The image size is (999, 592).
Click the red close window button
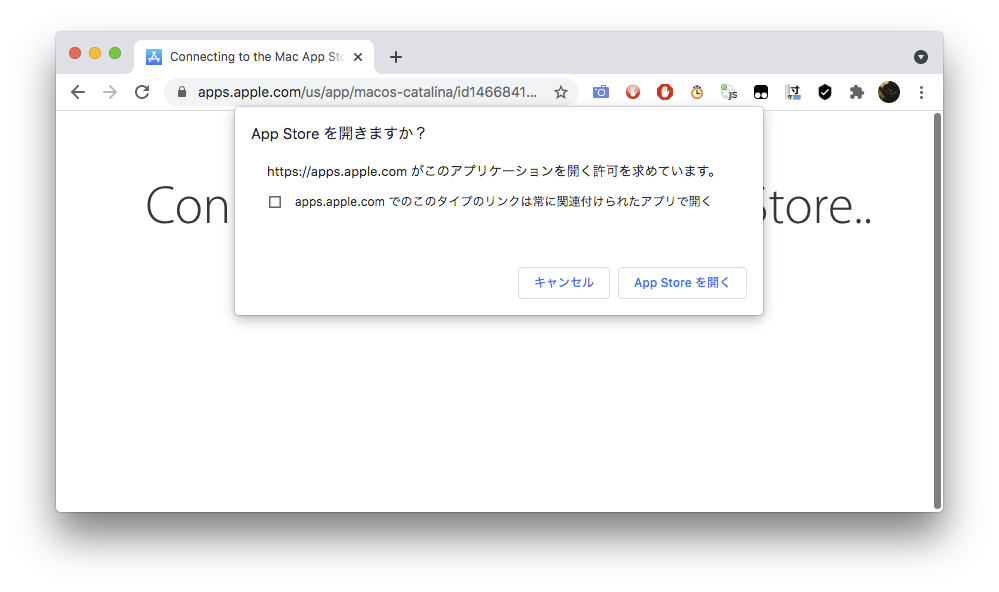pyautogui.click(x=75, y=54)
